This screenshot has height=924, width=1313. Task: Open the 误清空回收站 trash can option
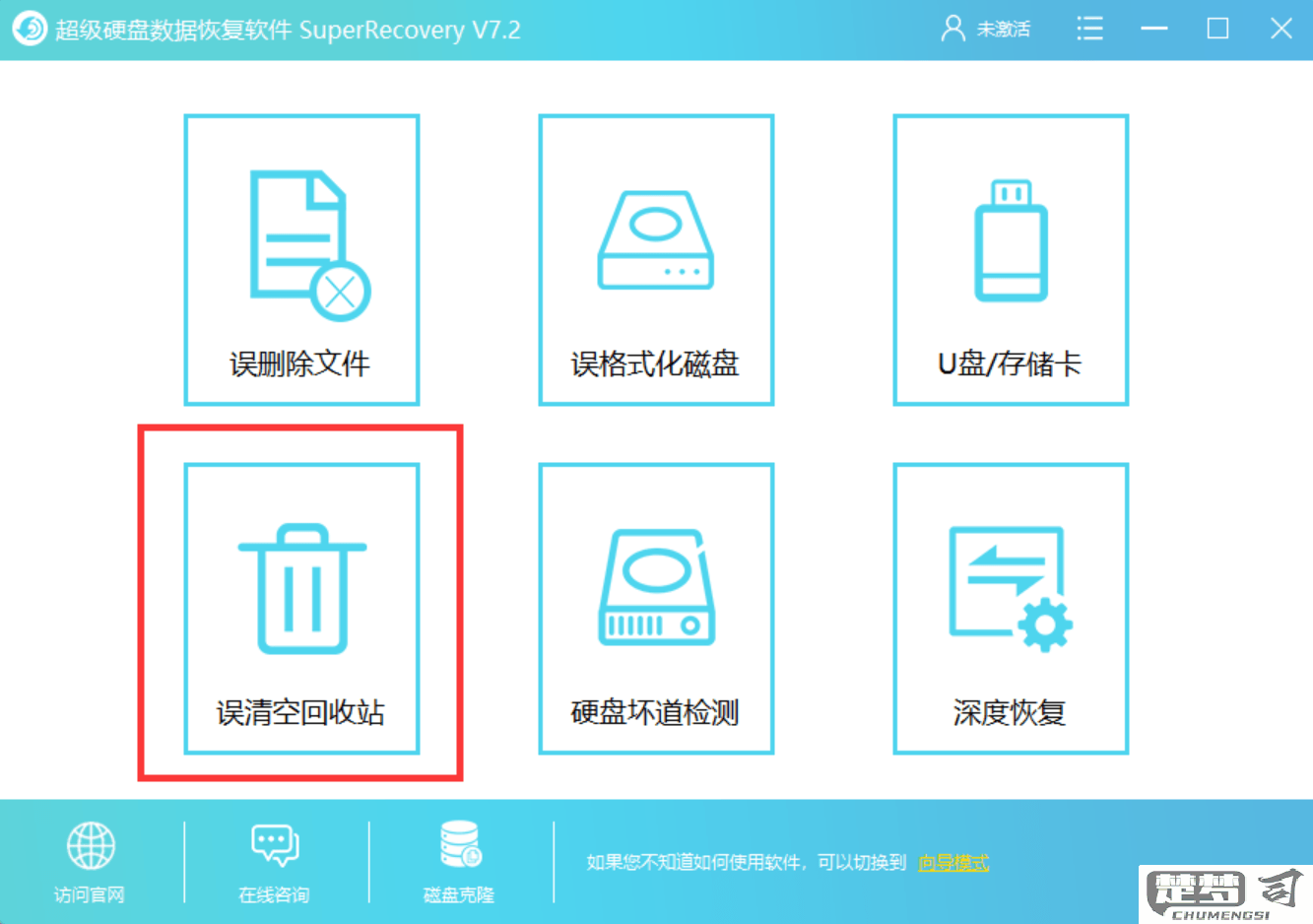(x=301, y=609)
